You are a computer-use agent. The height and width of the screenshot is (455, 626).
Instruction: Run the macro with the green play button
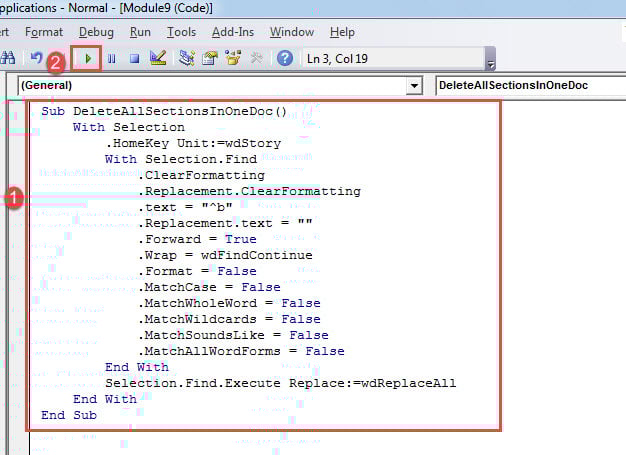pyautogui.click(x=88, y=59)
